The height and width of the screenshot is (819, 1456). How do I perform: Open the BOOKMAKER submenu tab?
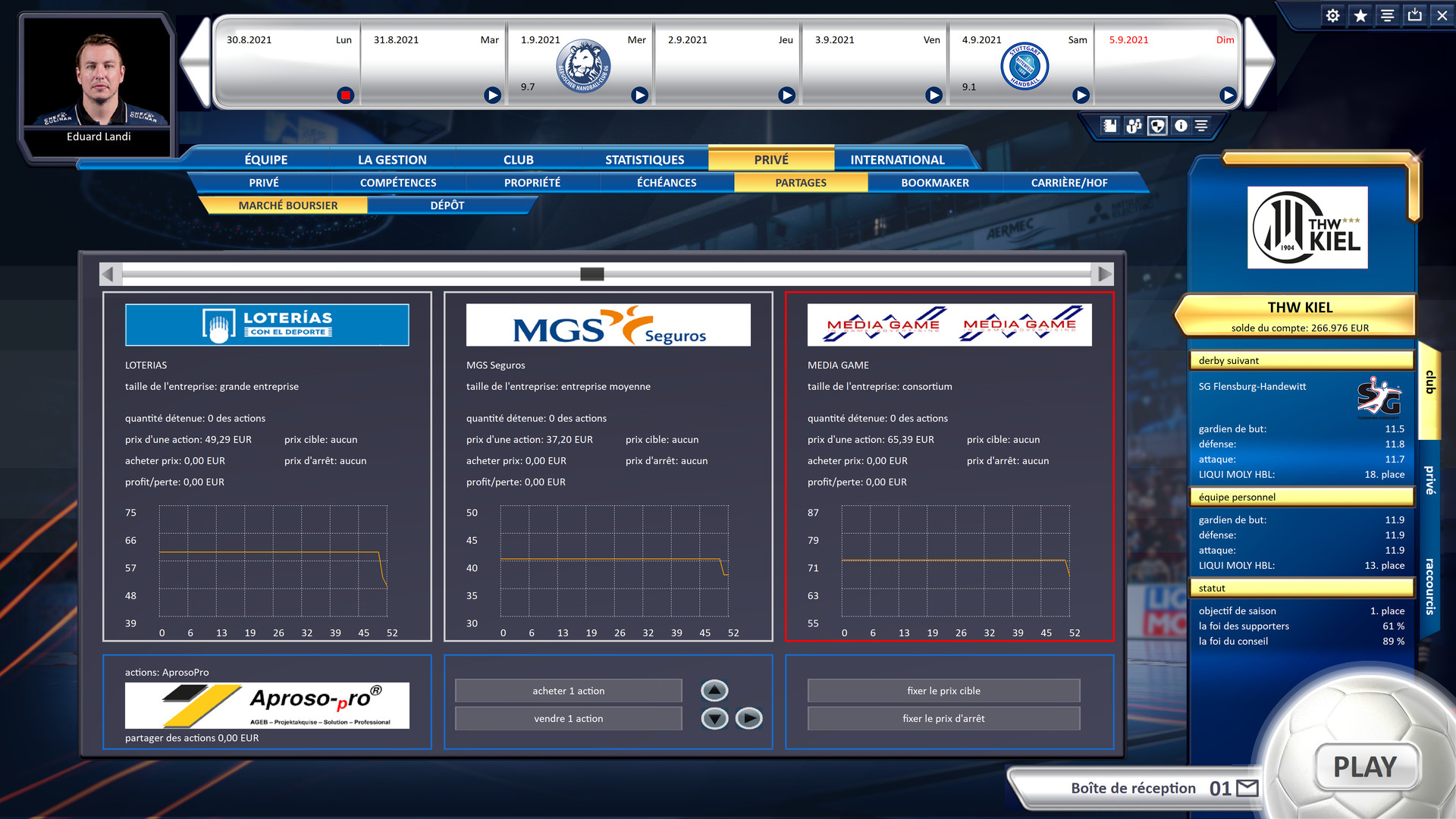pyautogui.click(x=935, y=183)
